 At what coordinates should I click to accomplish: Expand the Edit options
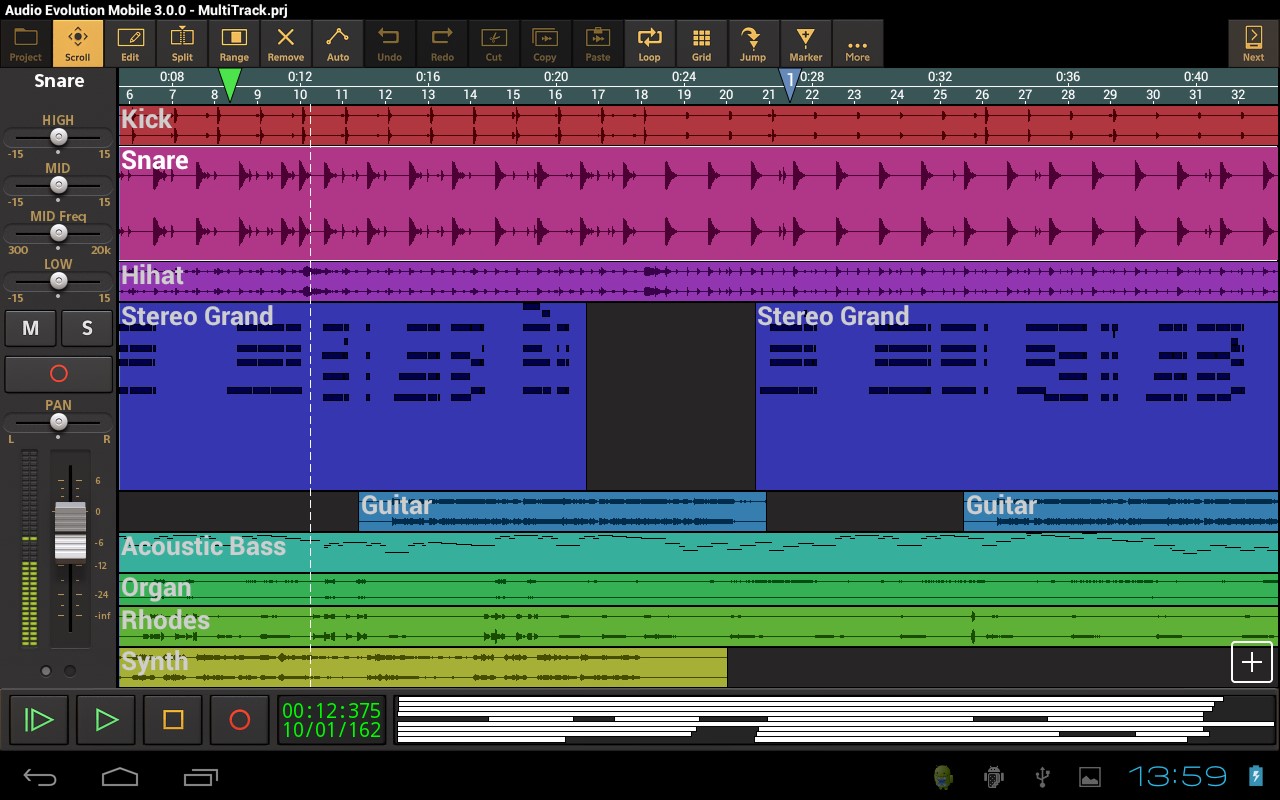pyautogui.click(x=129, y=43)
